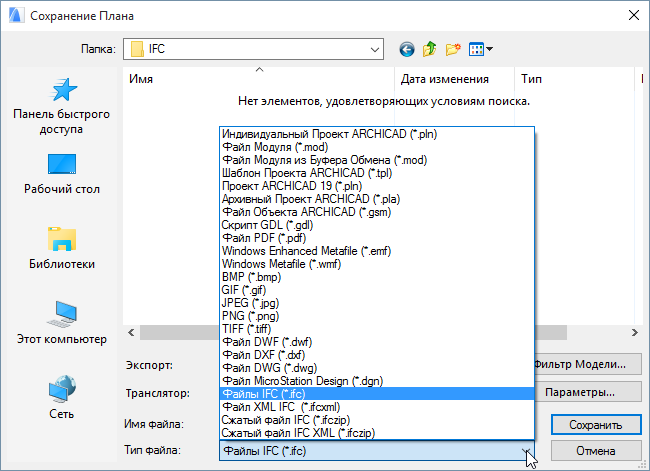Sort by Дата изменения column header
650x471 pixels.
pyautogui.click(x=454, y=79)
